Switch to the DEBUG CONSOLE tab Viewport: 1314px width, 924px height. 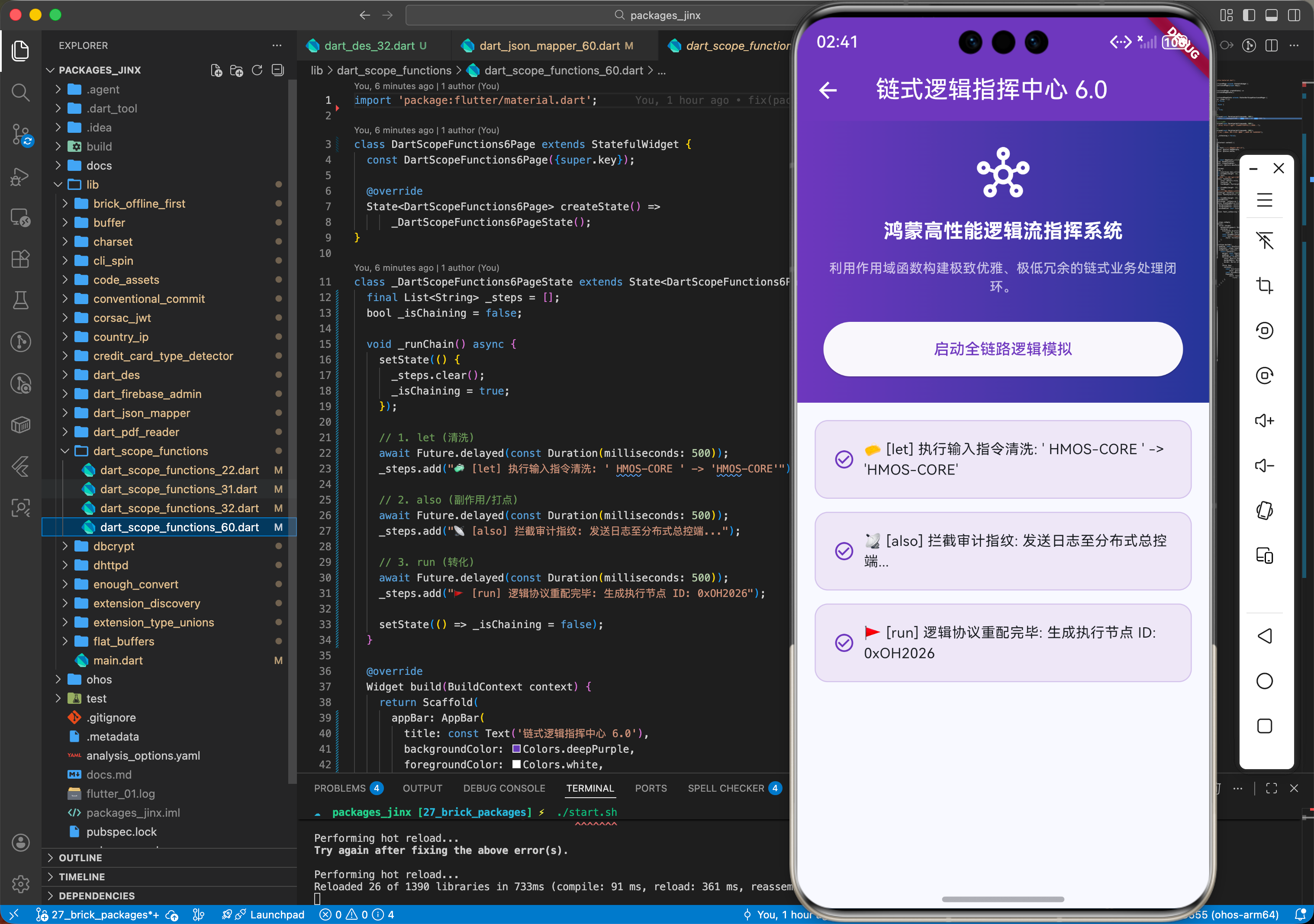tap(504, 788)
